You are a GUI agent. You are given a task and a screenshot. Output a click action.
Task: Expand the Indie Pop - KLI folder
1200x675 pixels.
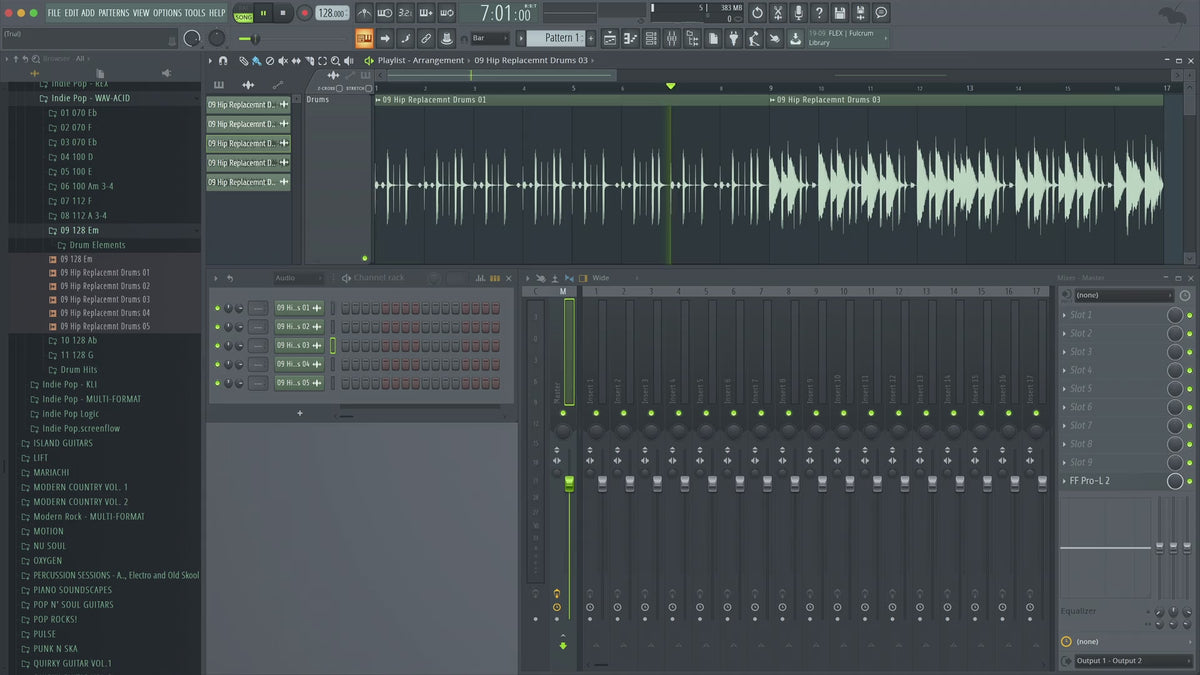pos(69,384)
